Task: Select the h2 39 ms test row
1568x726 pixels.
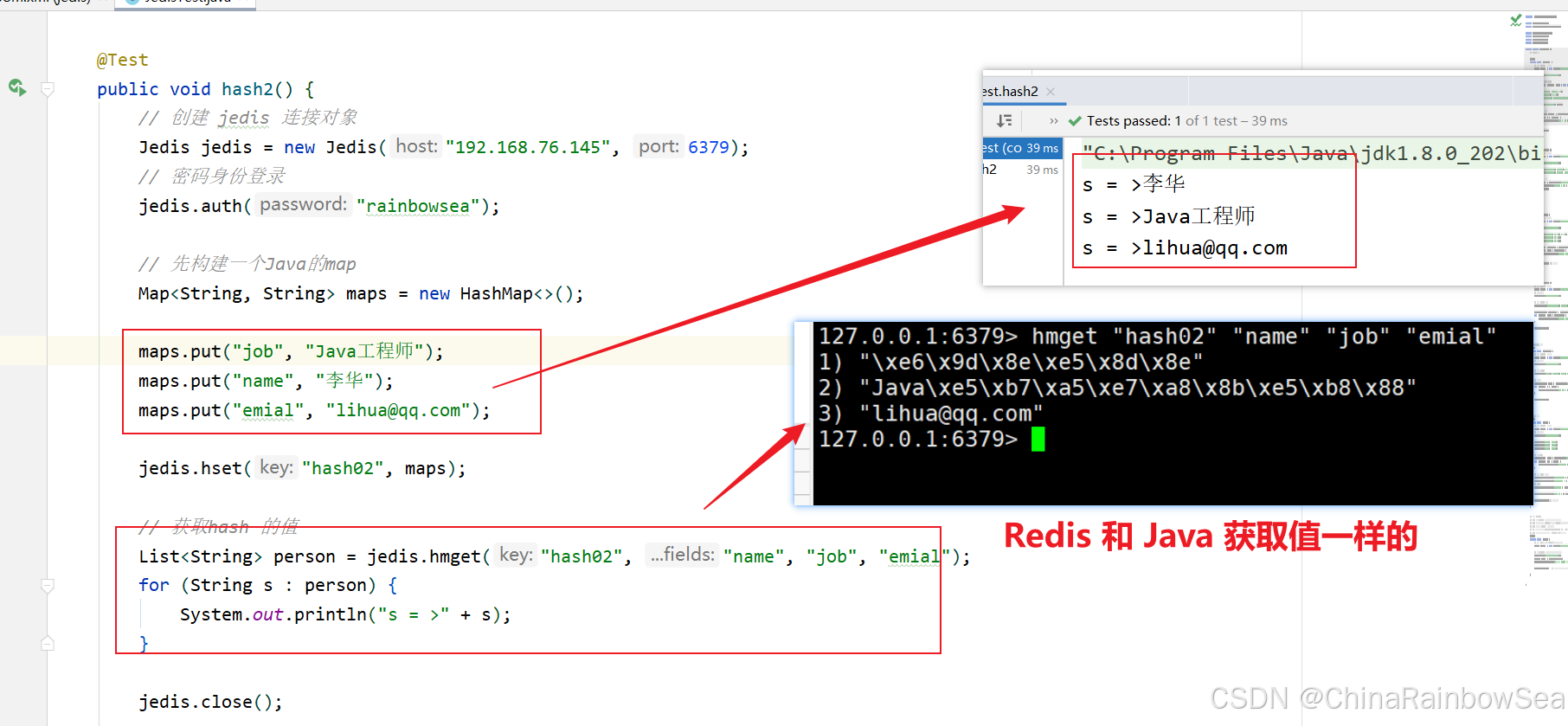Action: tap(1022, 170)
